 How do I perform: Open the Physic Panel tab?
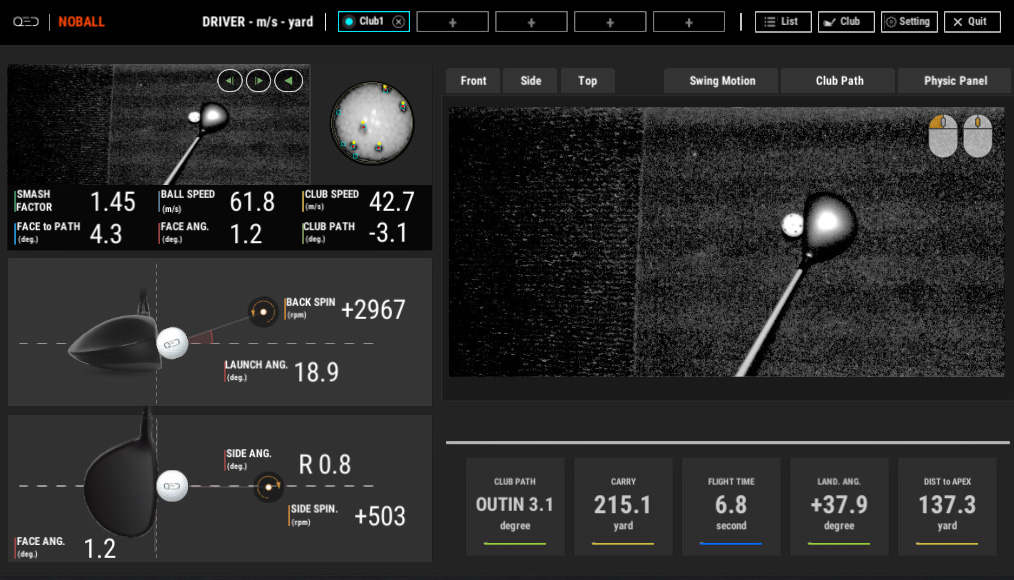[x=955, y=81]
